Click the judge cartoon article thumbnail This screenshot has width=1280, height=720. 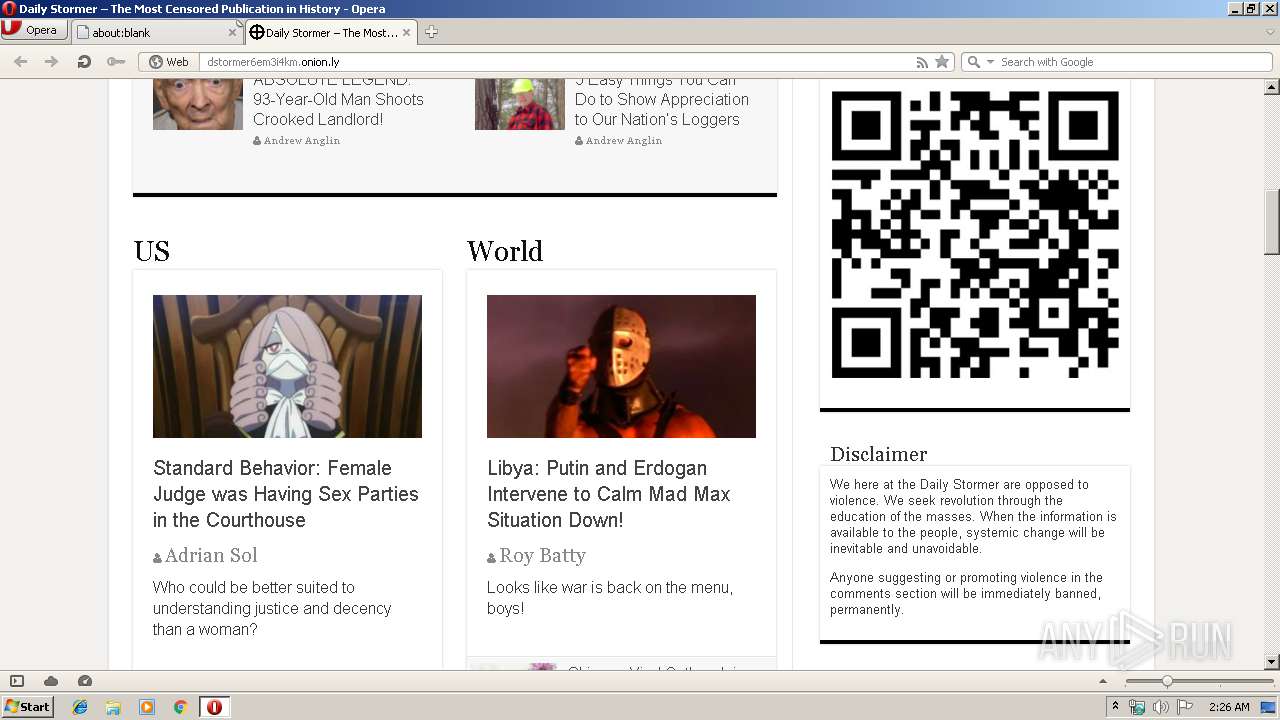(x=287, y=366)
